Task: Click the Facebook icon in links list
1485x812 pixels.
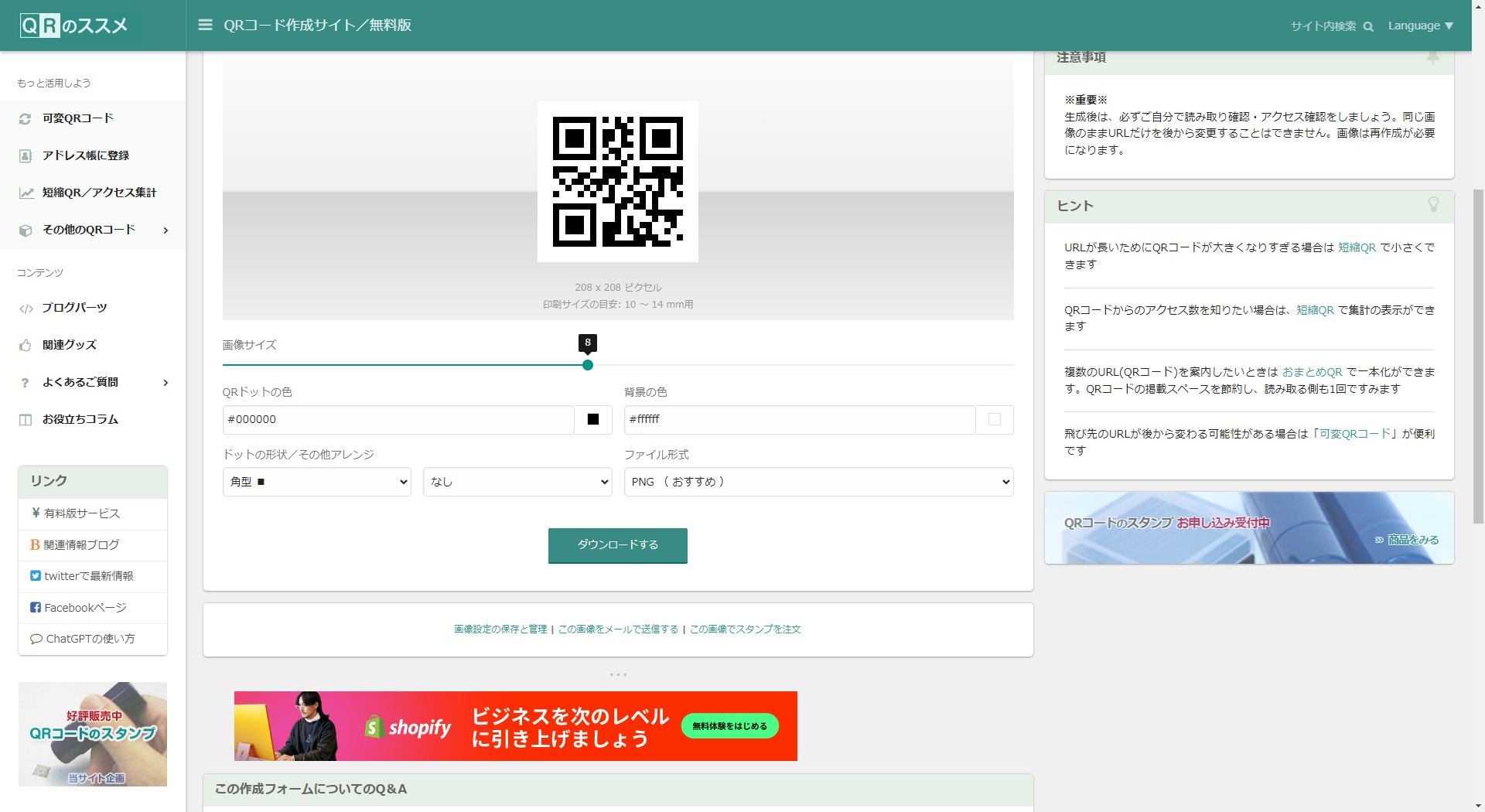Action: [36, 608]
